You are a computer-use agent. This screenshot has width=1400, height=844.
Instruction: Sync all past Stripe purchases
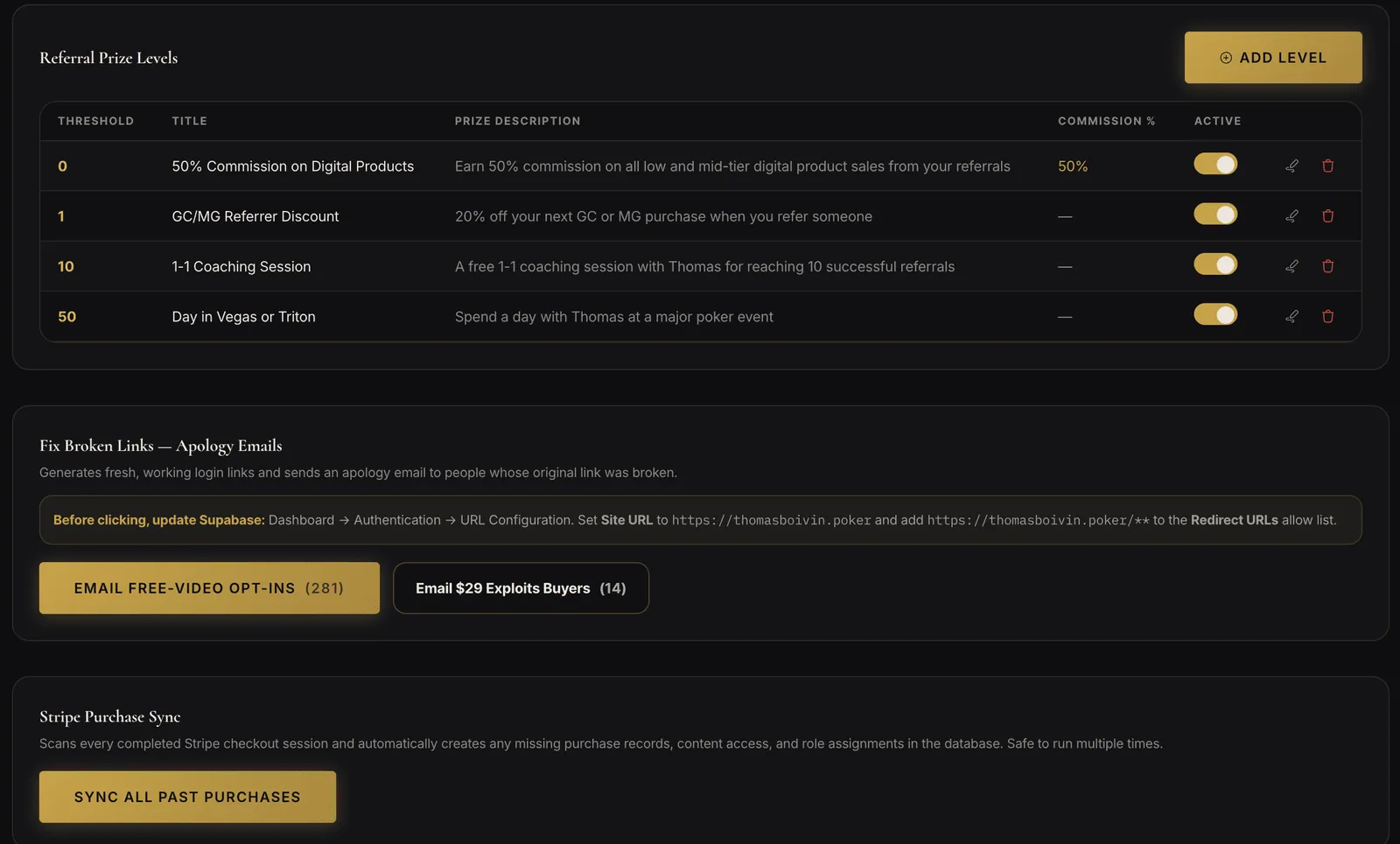(x=187, y=797)
